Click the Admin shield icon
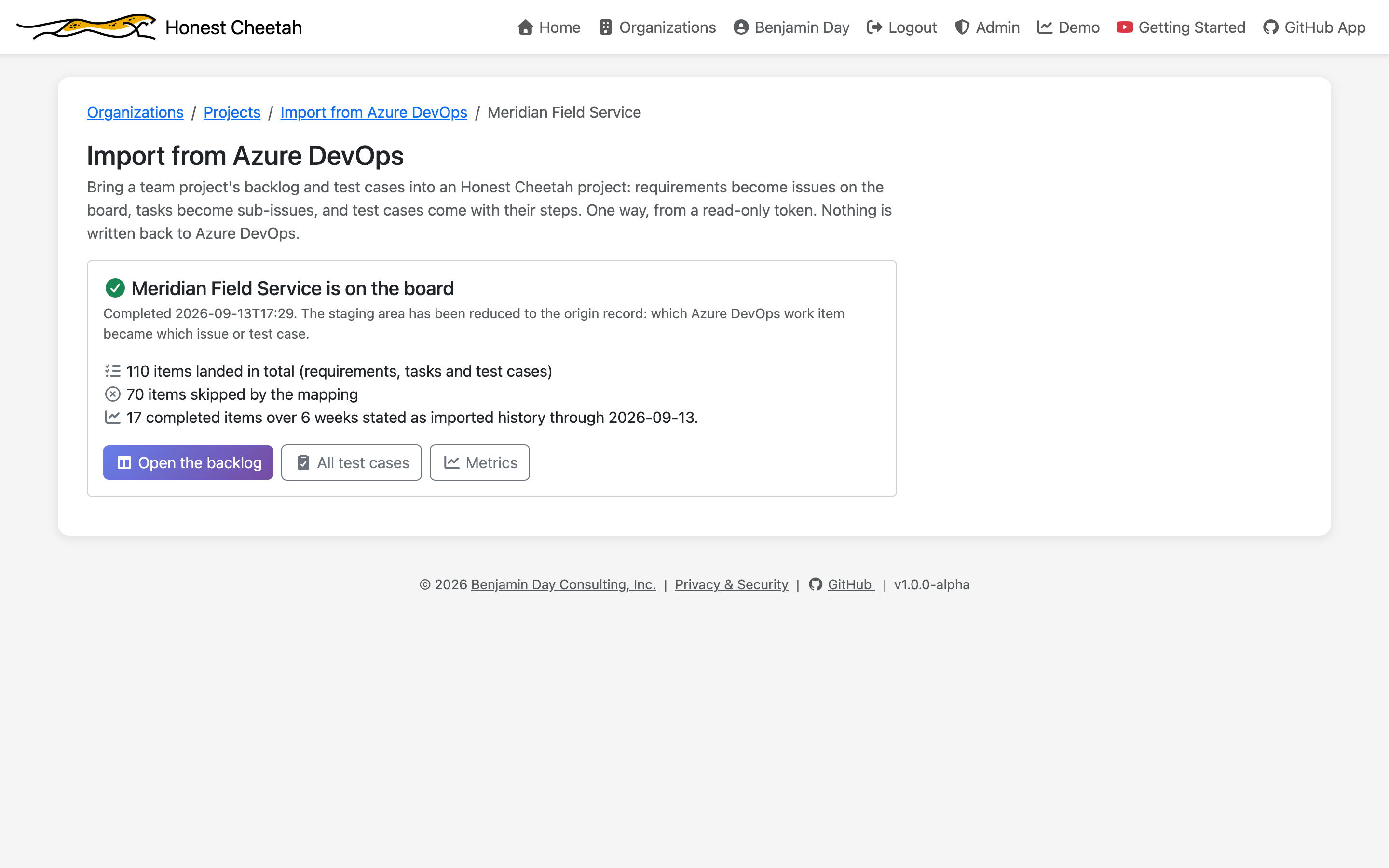 point(962,27)
